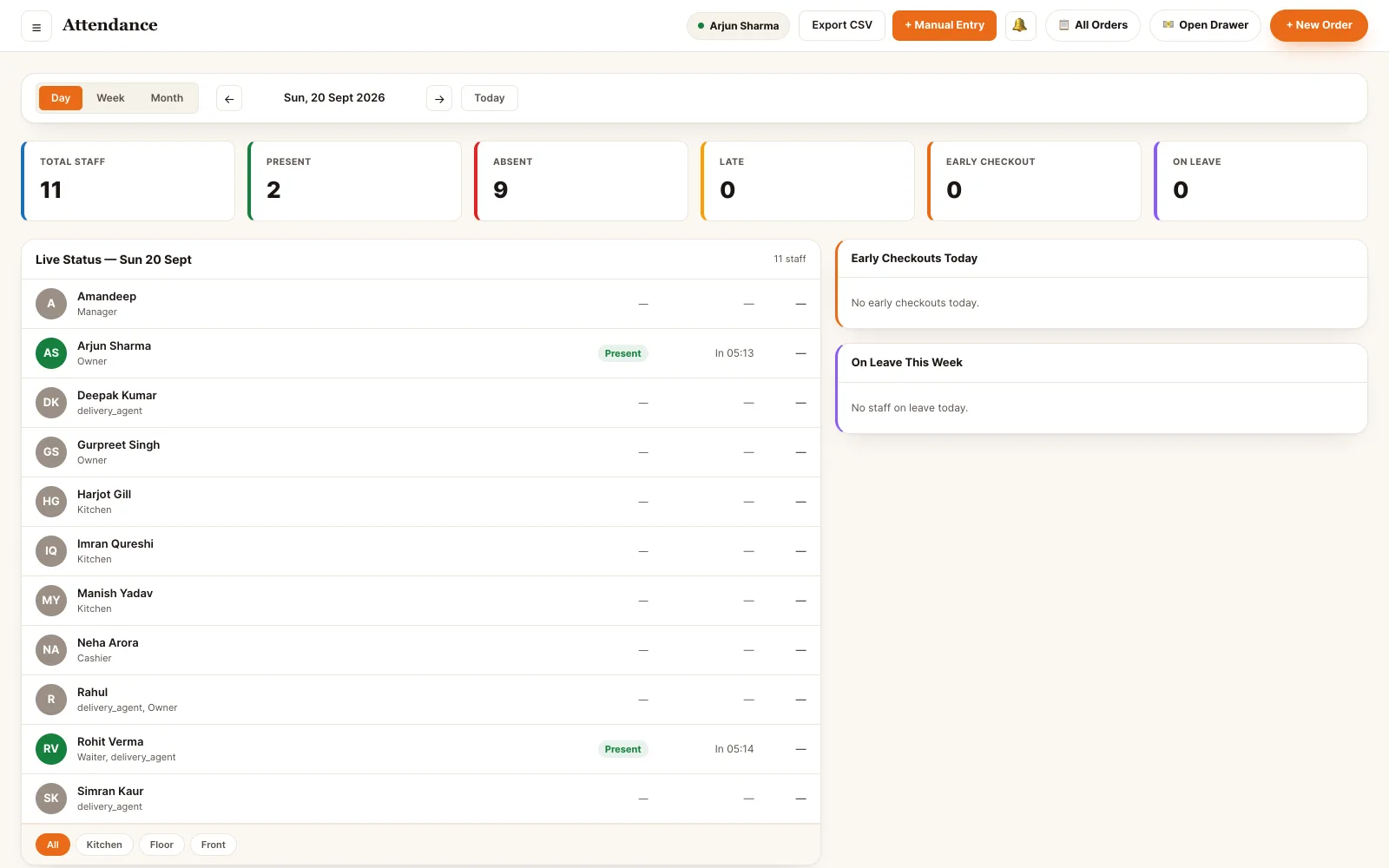Screen dimensions: 1389x868
Task: Click Open Drawer button
Action: (x=1205, y=25)
